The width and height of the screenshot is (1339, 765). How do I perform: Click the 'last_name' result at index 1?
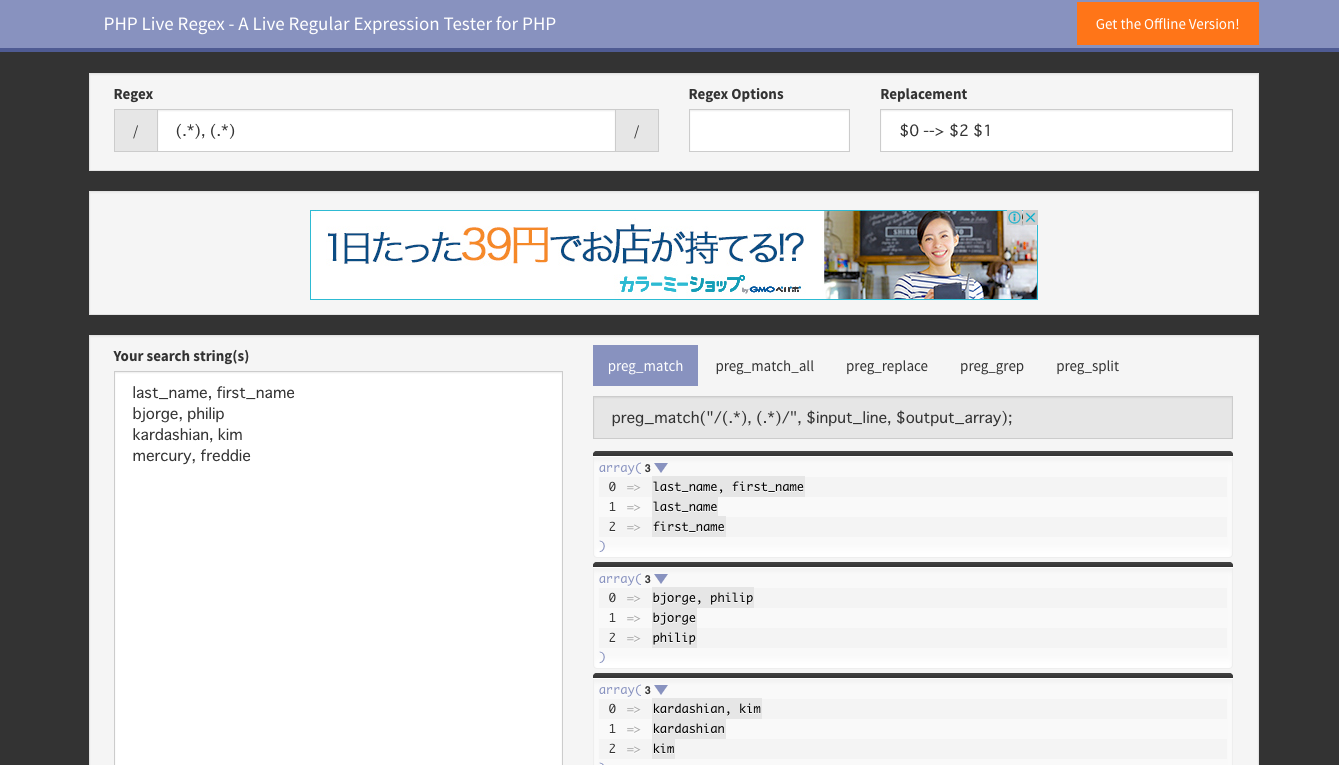tap(685, 507)
